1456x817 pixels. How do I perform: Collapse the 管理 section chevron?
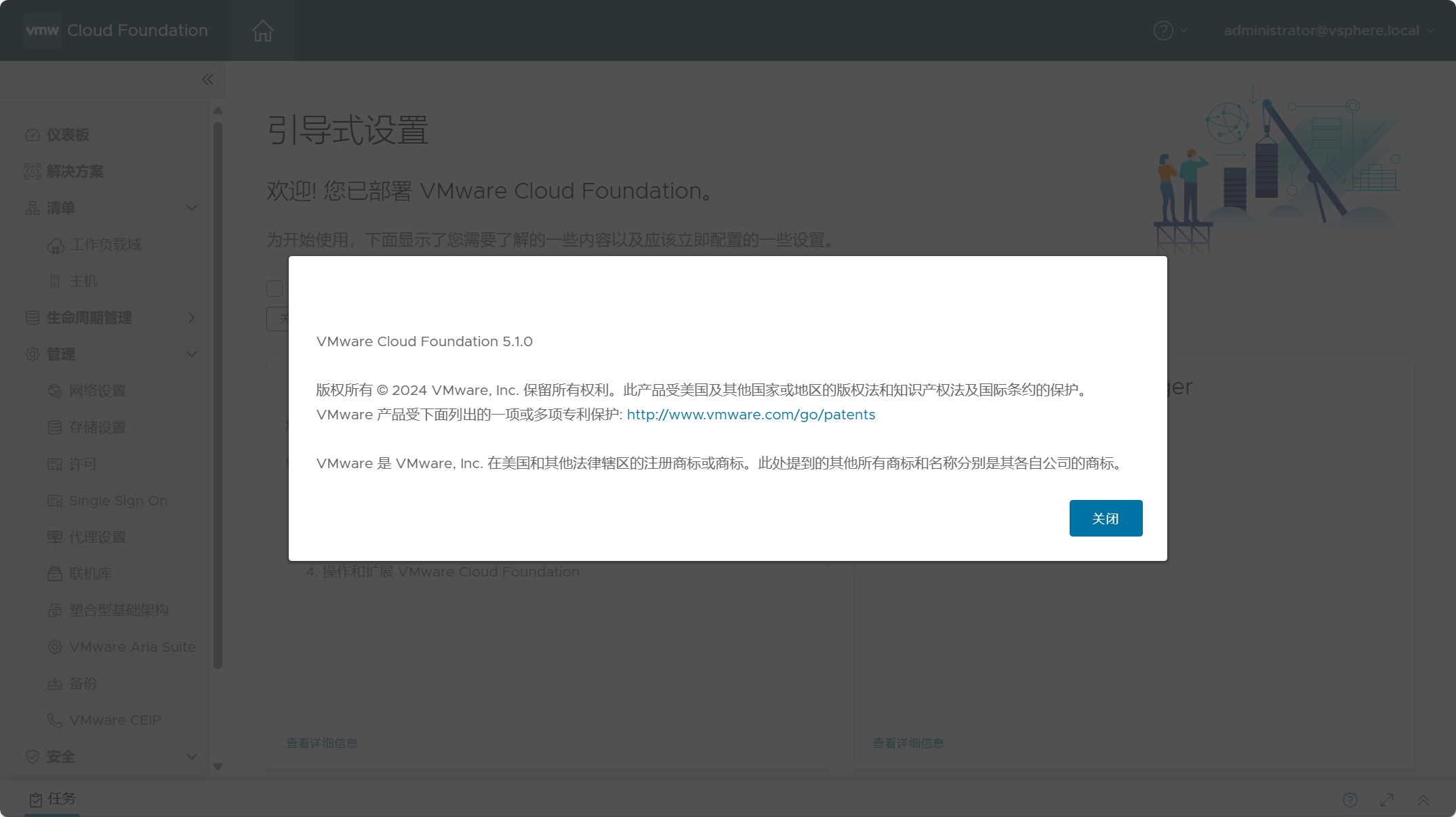pyautogui.click(x=192, y=354)
